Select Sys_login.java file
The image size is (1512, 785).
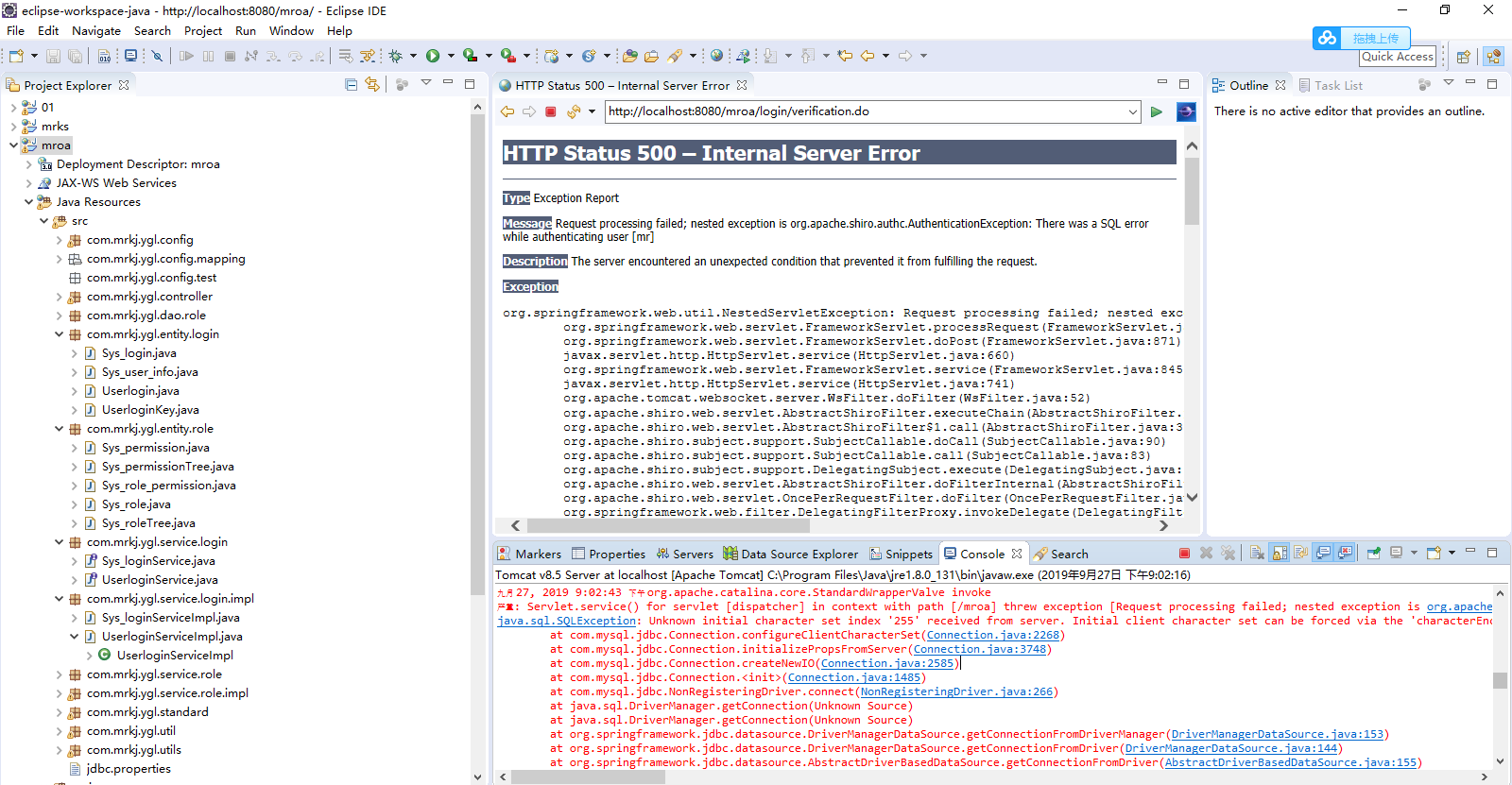click(x=139, y=353)
